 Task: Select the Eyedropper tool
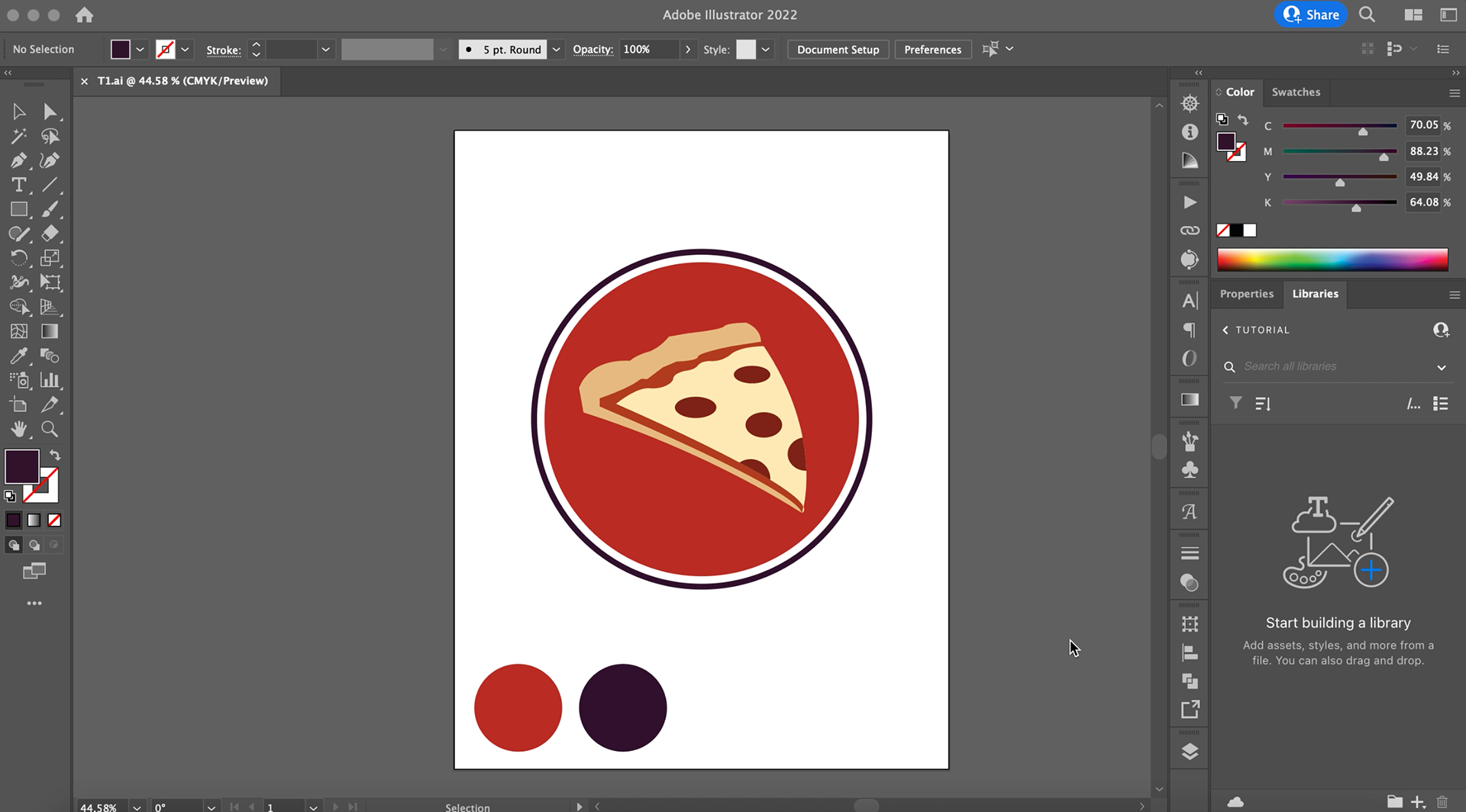tap(19, 356)
